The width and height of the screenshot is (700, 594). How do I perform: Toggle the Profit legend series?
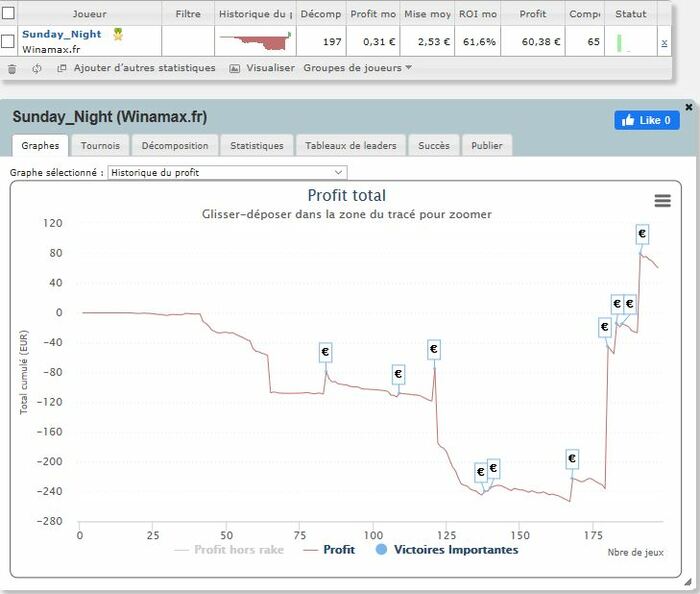point(329,550)
